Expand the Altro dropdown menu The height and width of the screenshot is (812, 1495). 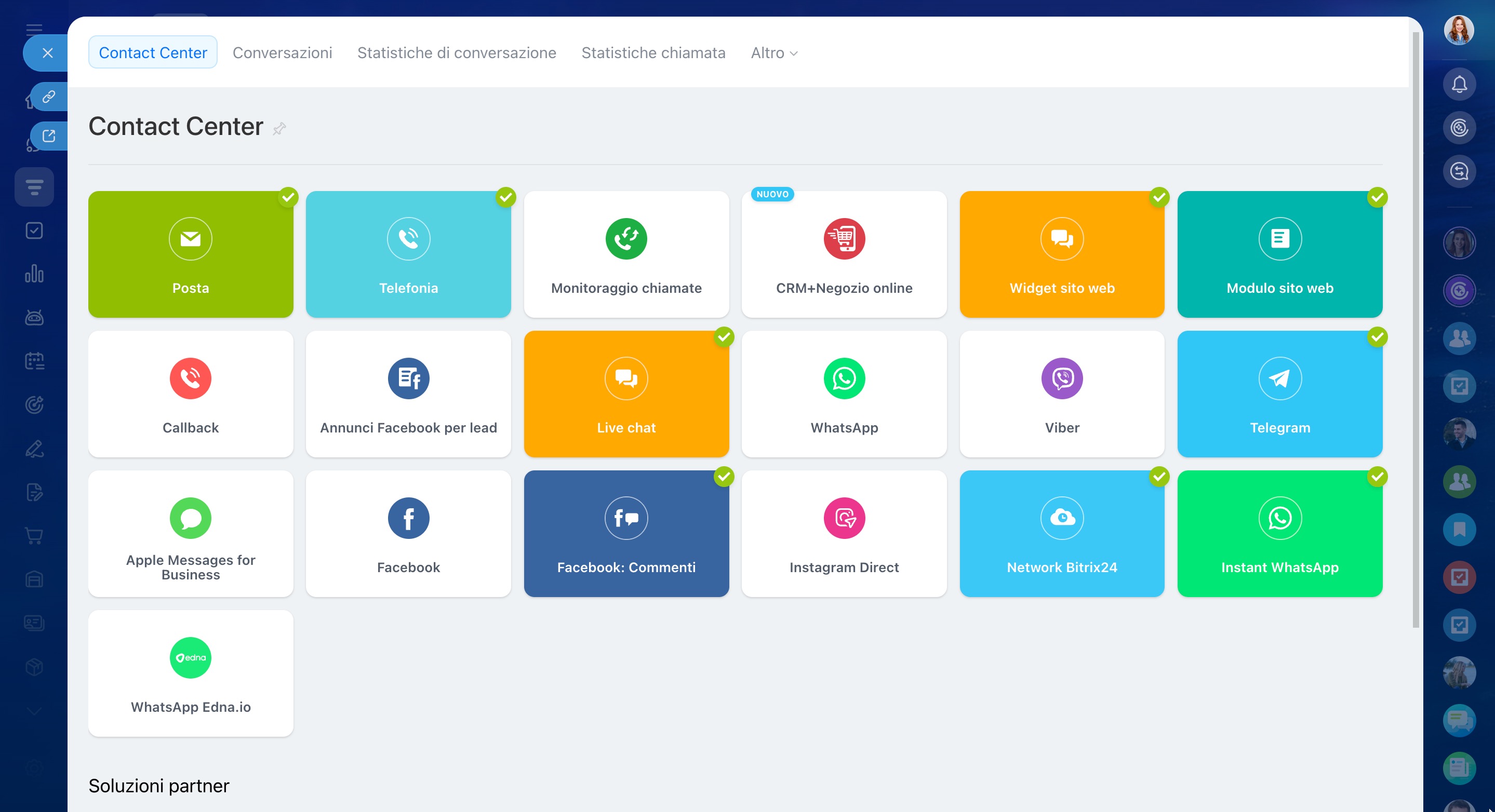pyautogui.click(x=773, y=53)
